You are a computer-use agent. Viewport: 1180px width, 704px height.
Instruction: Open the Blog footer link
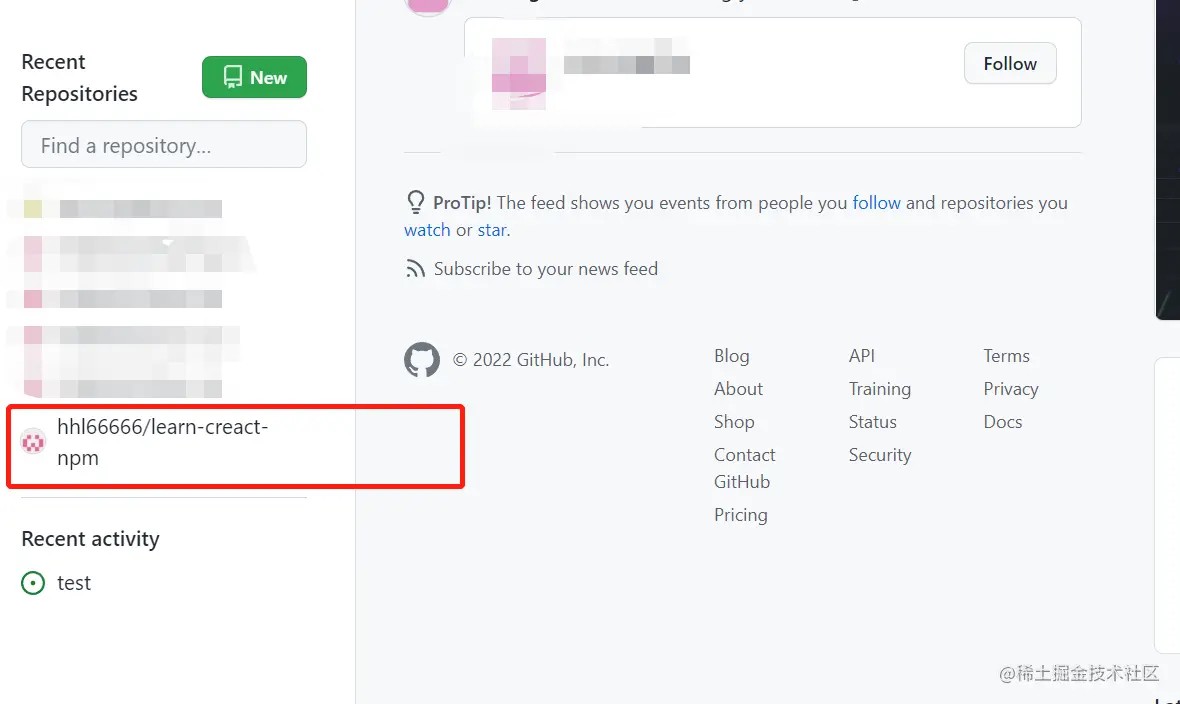click(x=731, y=355)
